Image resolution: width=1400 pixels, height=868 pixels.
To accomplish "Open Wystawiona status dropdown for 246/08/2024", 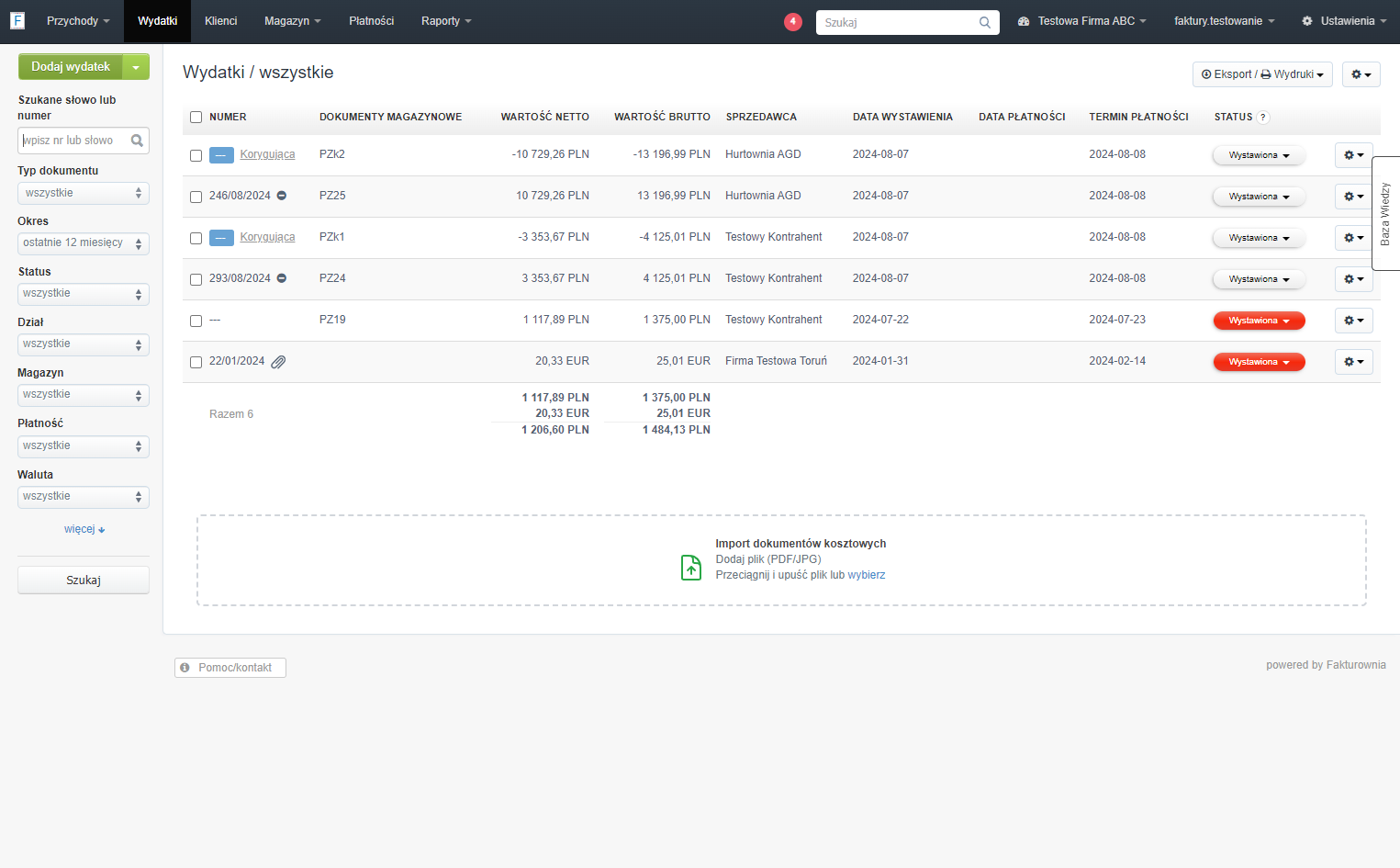I will 1260,197.
